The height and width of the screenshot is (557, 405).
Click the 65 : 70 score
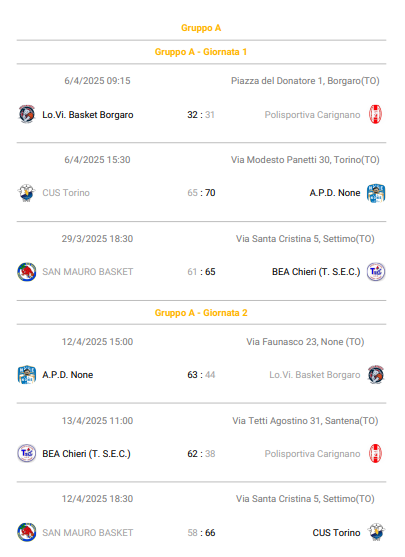point(201,193)
